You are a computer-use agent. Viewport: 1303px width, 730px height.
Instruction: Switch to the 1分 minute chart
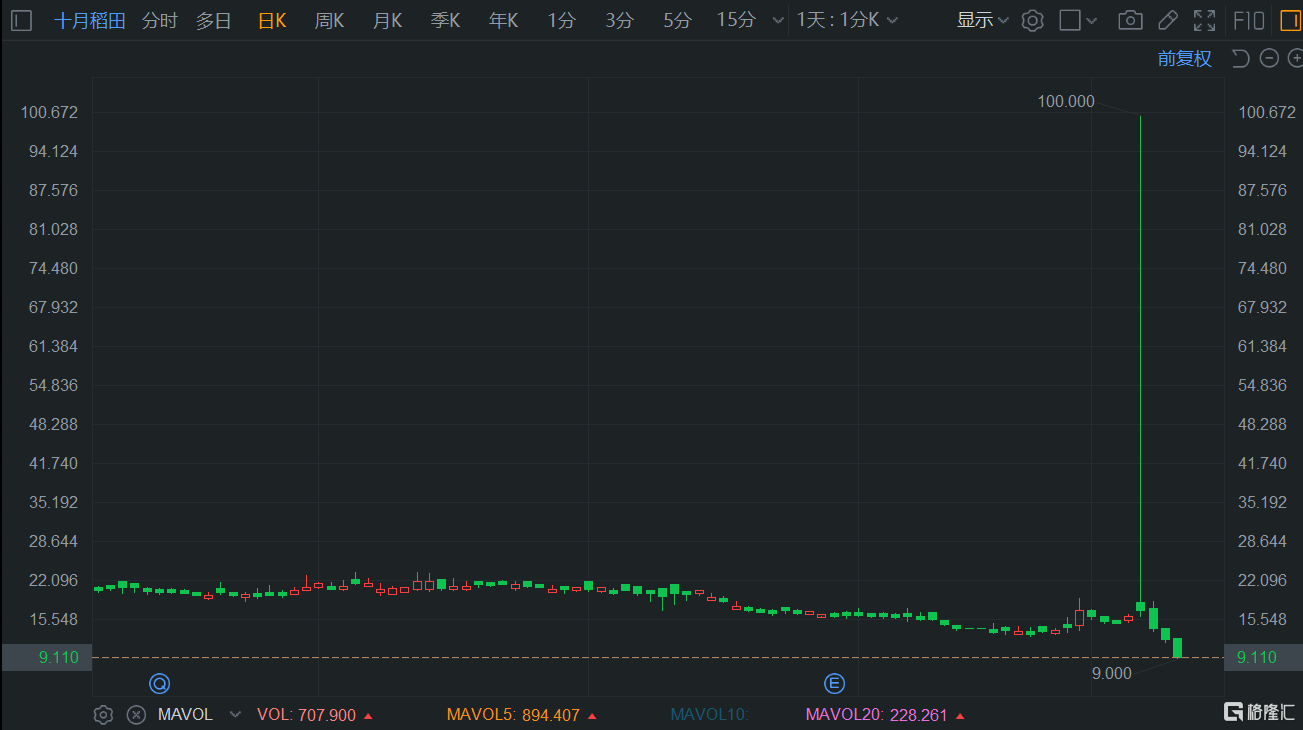click(561, 20)
